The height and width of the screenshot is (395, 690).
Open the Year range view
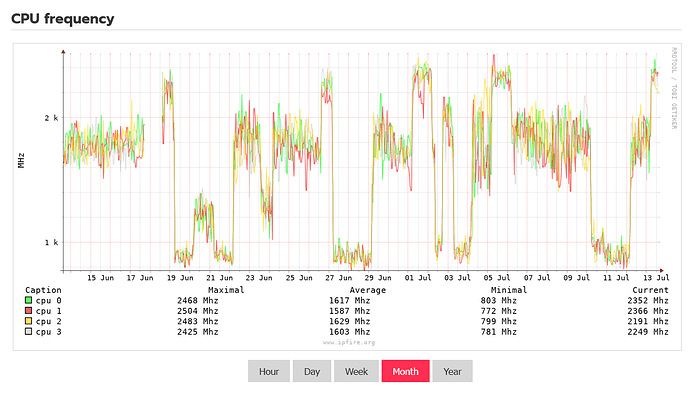pos(452,371)
